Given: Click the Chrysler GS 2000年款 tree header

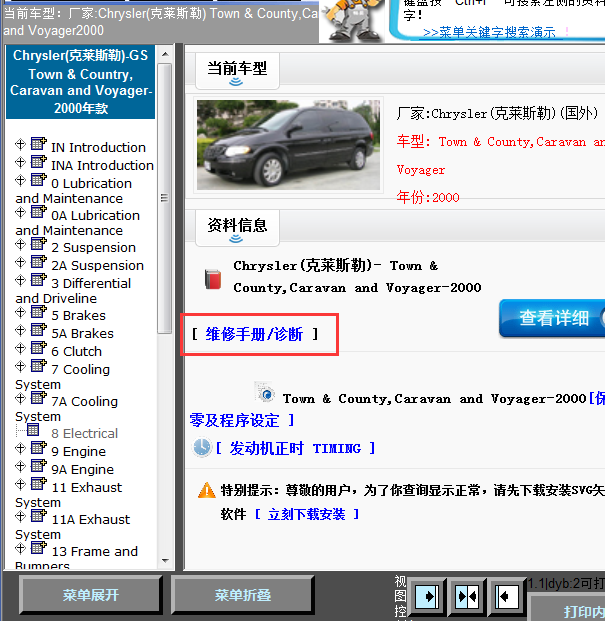Looking at the screenshot, I should click(81, 82).
